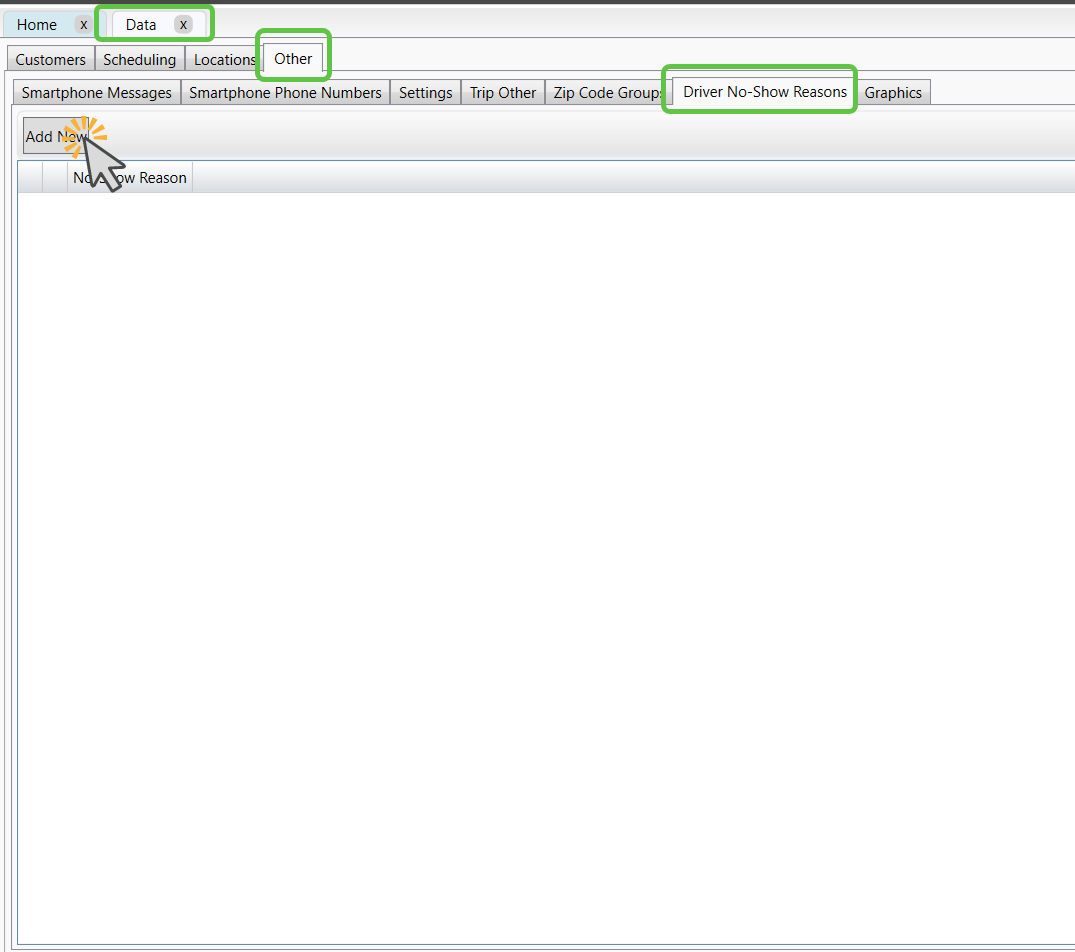Viewport: 1075px width, 952px height.
Task: Switch to the Trip Other sub-tab
Action: pyautogui.click(x=503, y=93)
